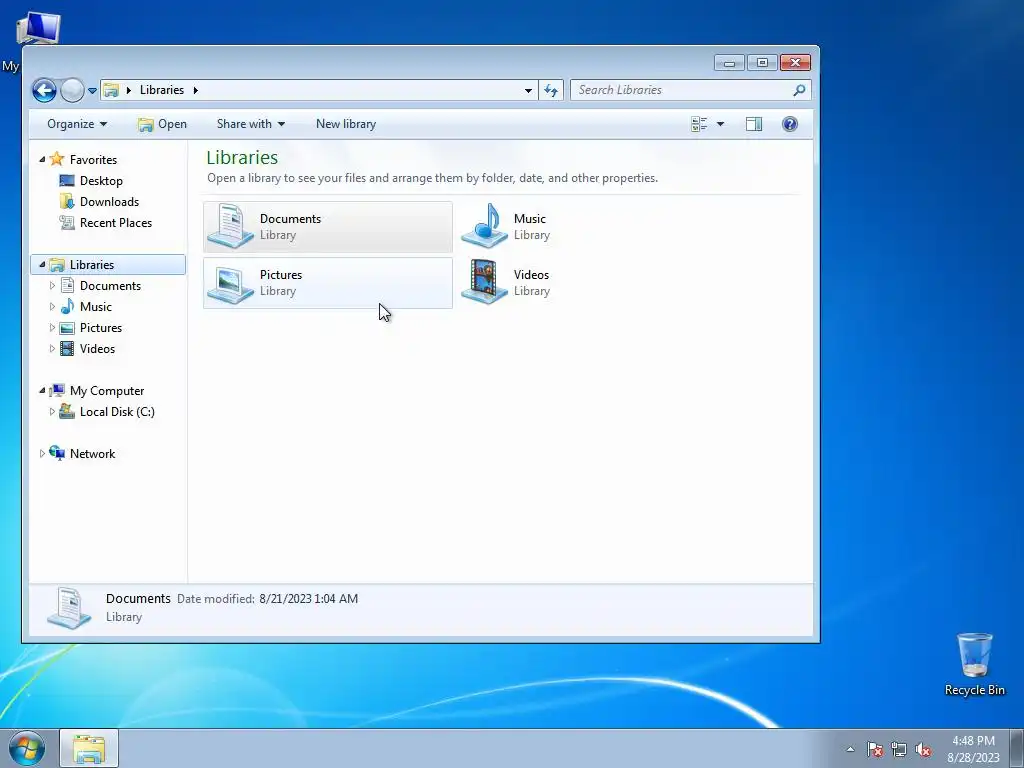Viewport: 1024px width, 768px height.
Task: Click the greyed Forward arrow button
Action: (x=72, y=90)
